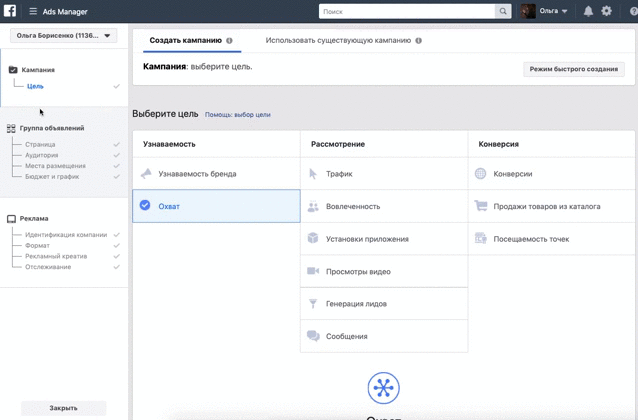Click the box icon for Установки приложения
The width and height of the screenshot is (638, 420).
coord(313,238)
